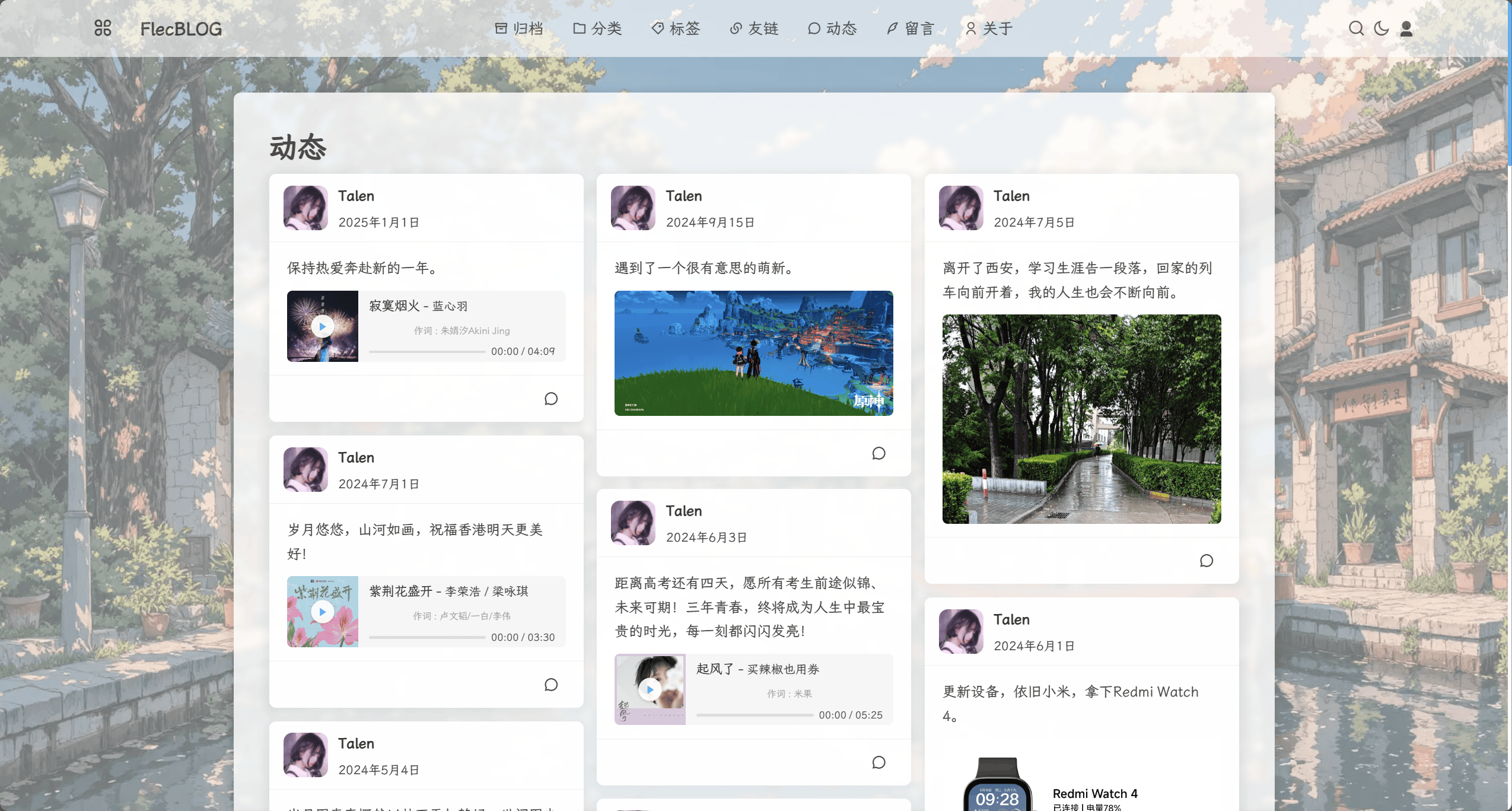Click Talen's username on the top post
Viewport: 1512px width, 811px height.
click(x=356, y=196)
